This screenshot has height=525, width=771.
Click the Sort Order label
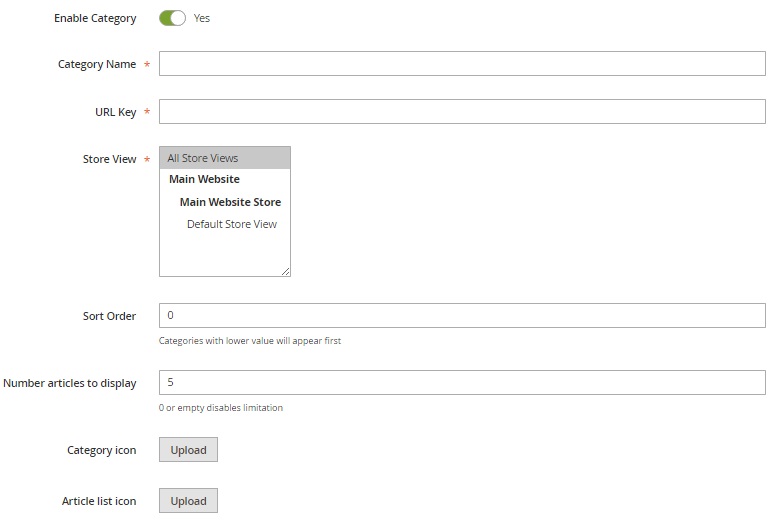pos(109,317)
